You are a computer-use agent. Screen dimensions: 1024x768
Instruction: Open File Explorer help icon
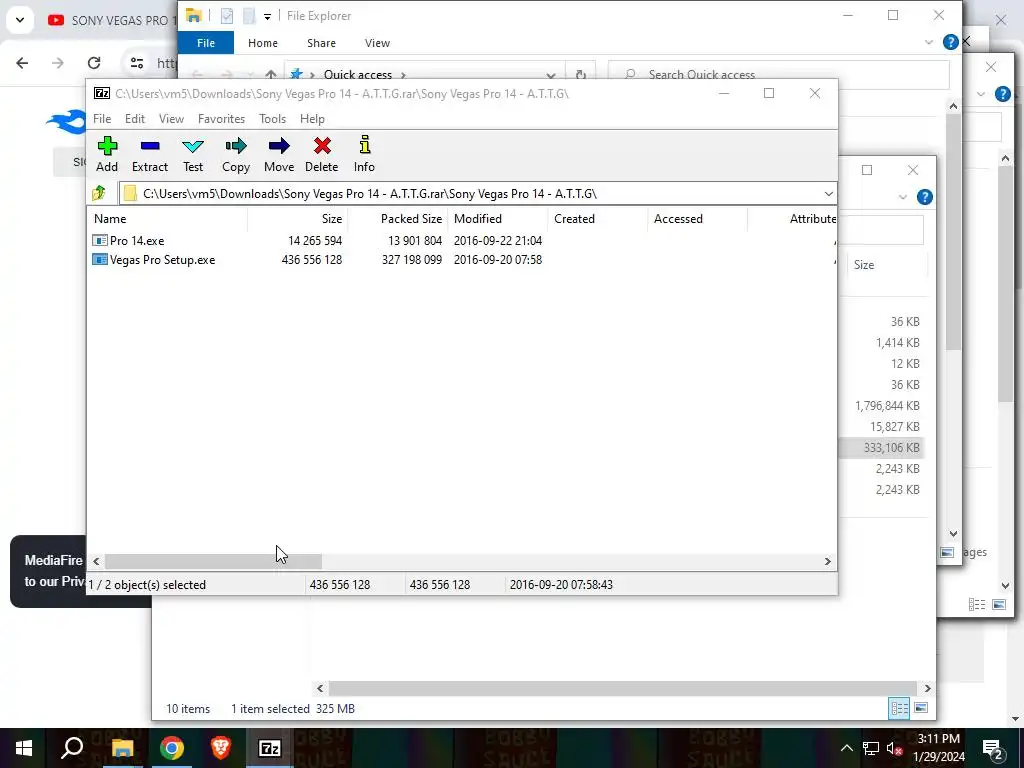[x=950, y=42]
